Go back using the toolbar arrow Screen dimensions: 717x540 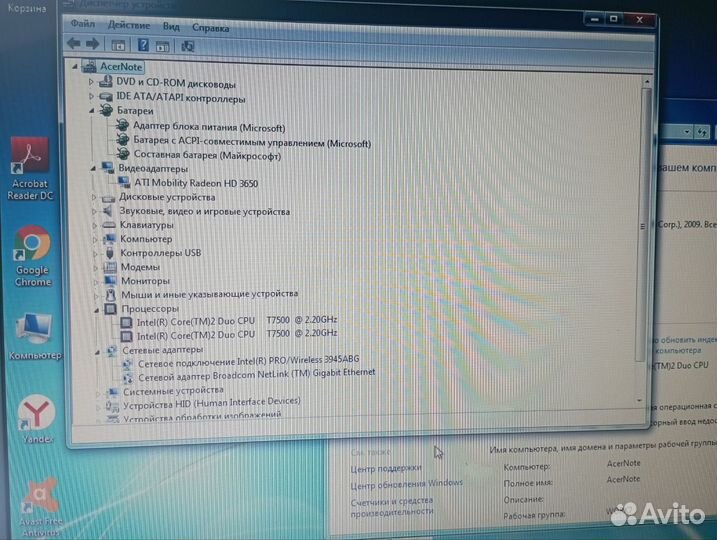pyautogui.click(x=73, y=43)
